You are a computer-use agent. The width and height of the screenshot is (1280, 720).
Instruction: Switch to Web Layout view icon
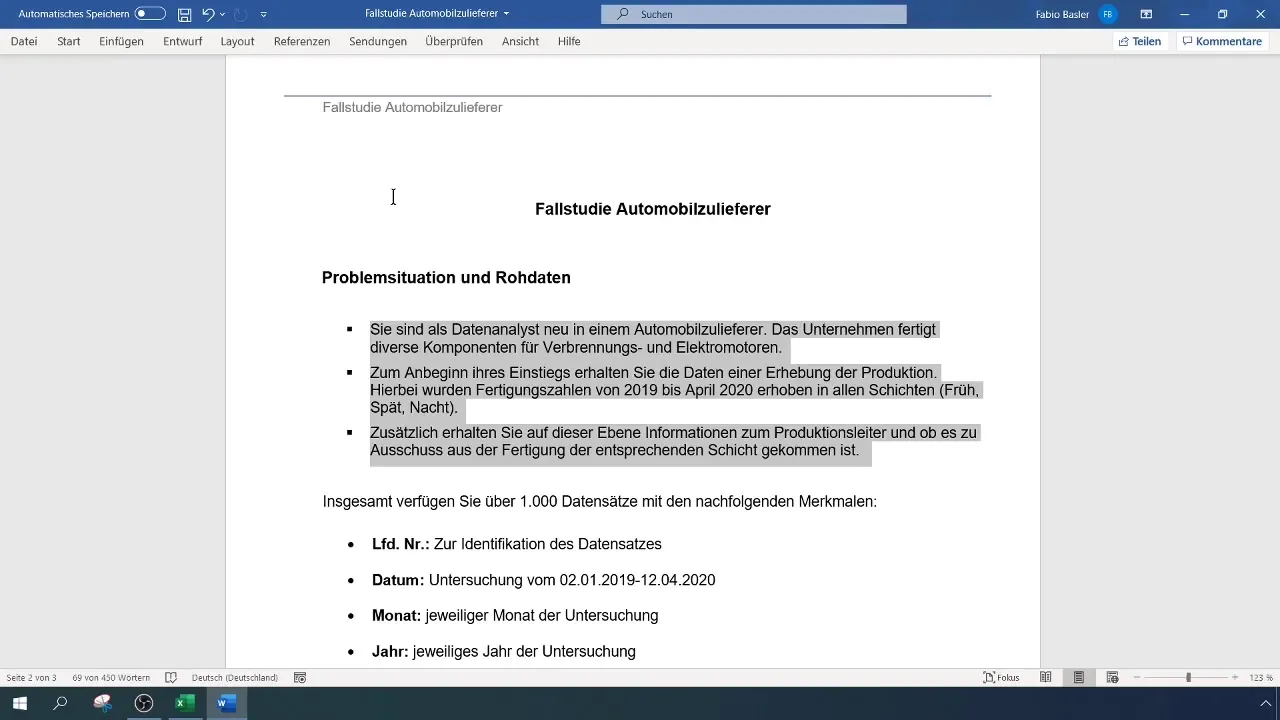(1112, 677)
